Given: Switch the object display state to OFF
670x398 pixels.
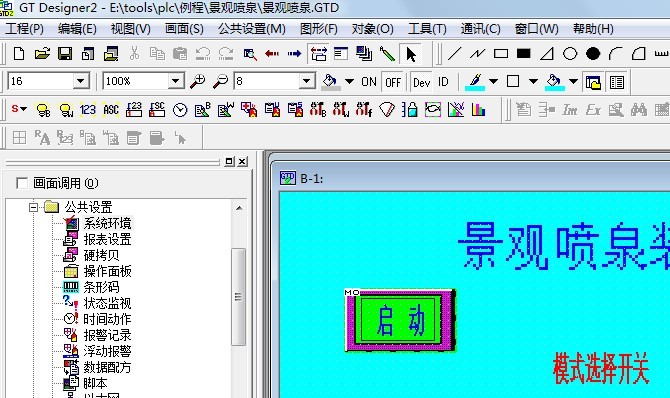Looking at the screenshot, I should pos(393,82).
